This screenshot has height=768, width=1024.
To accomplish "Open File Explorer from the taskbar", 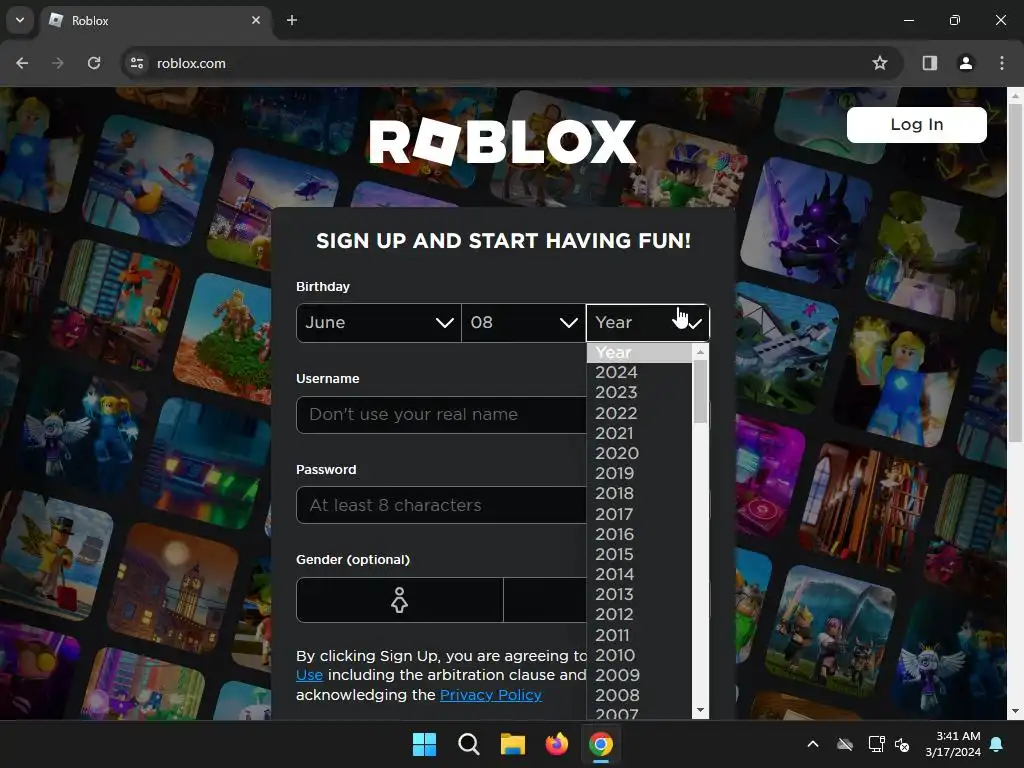I will 513,744.
